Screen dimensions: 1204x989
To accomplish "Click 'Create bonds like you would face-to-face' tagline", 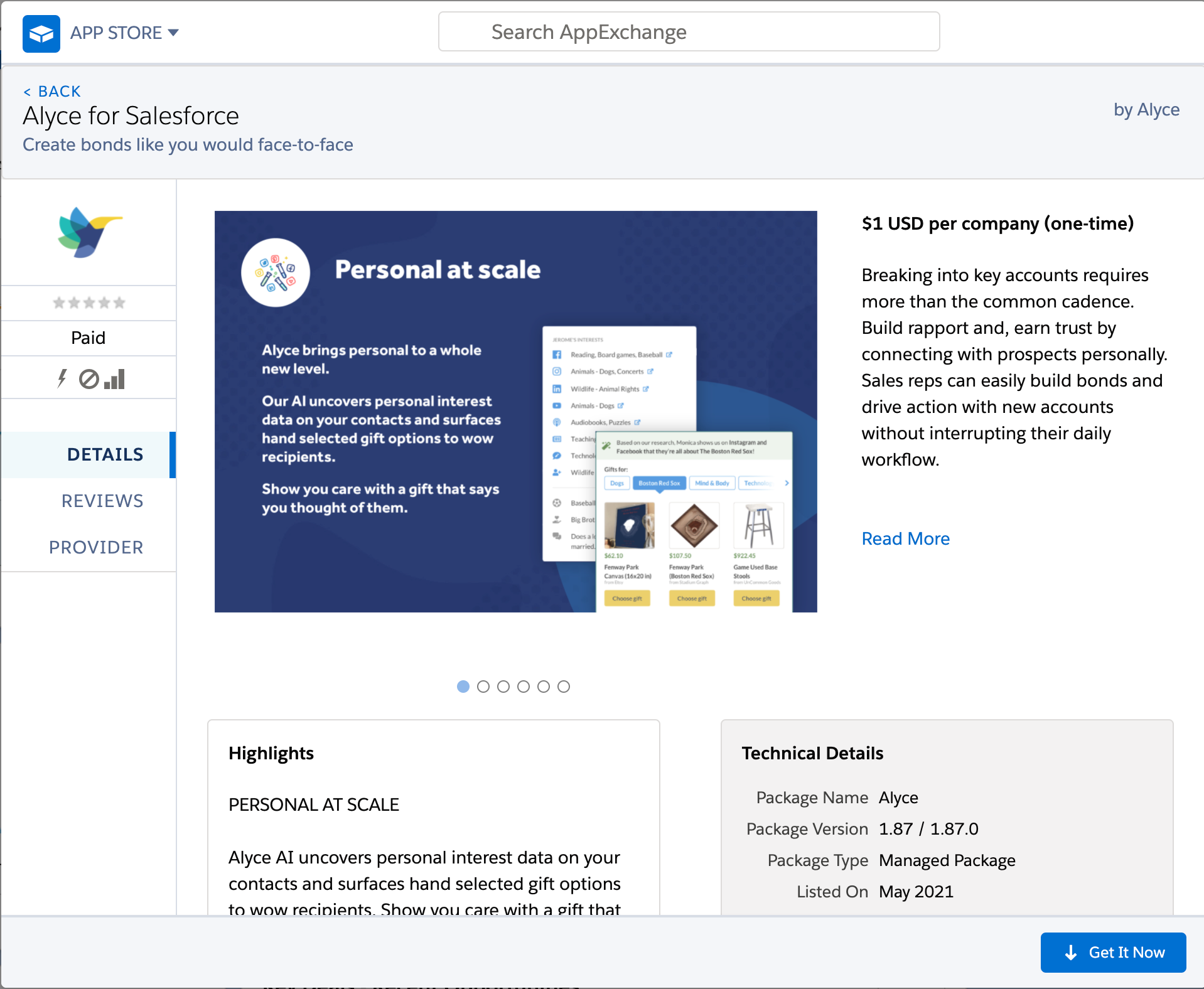I will point(188,145).
